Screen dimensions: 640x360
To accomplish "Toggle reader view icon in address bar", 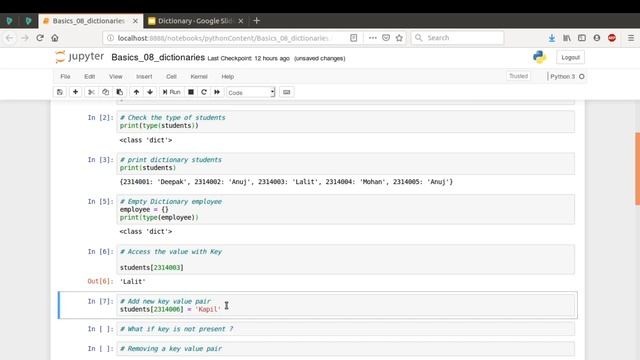I will (353, 38).
